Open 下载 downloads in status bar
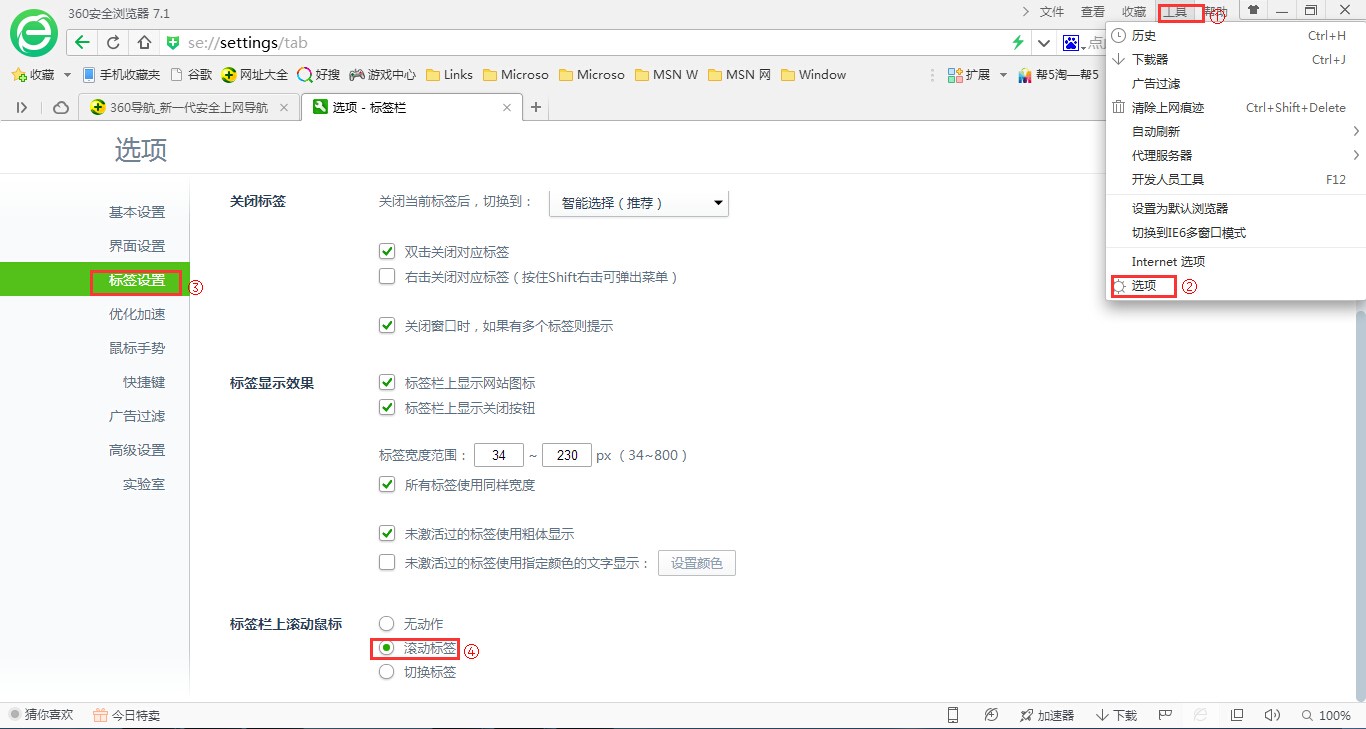Image resolution: width=1366 pixels, height=729 pixels. click(x=1116, y=715)
